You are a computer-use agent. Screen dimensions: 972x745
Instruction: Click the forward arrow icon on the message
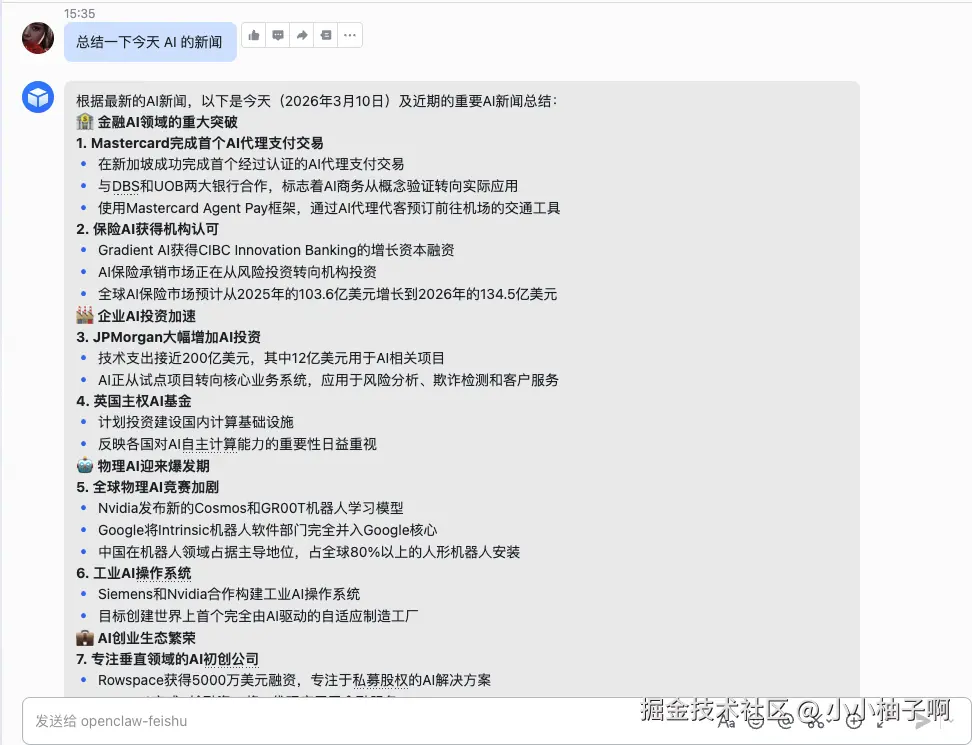tap(302, 35)
